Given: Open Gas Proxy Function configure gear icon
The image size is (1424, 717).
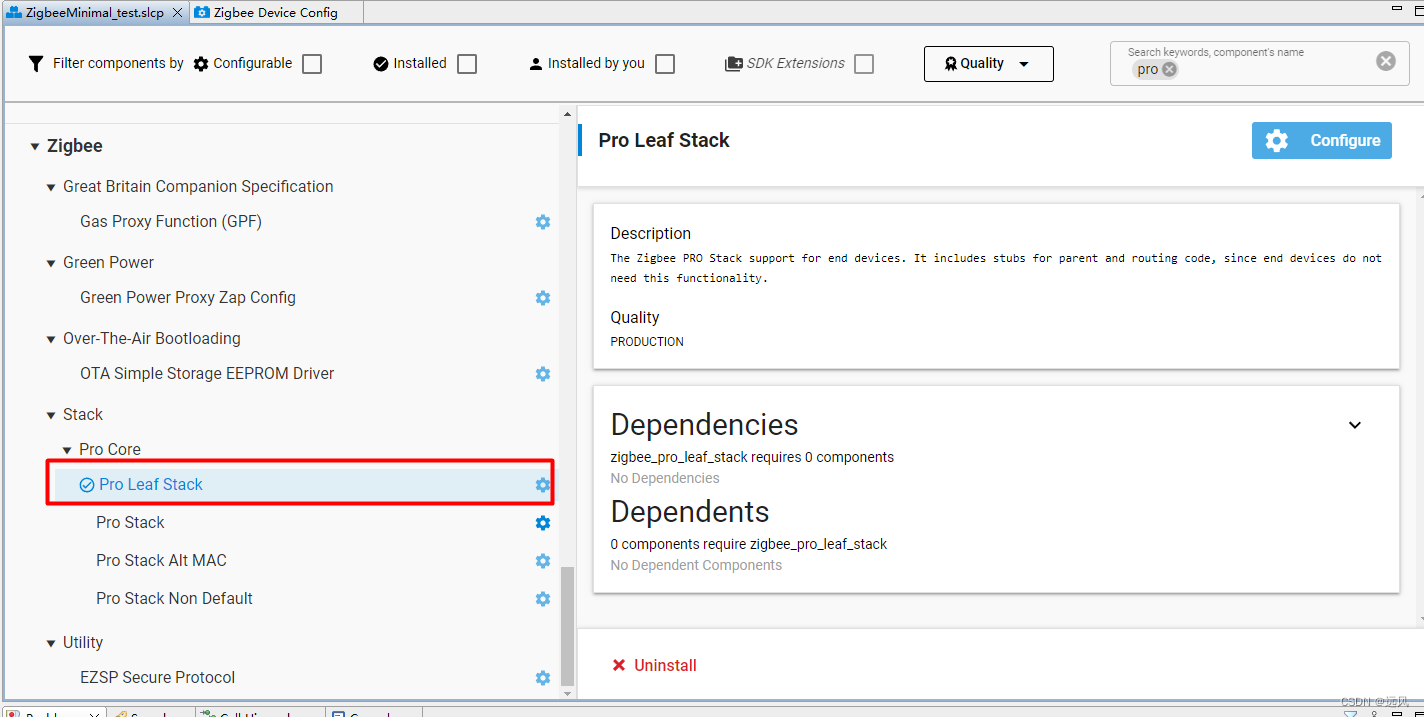Looking at the screenshot, I should (x=542, y=222).
